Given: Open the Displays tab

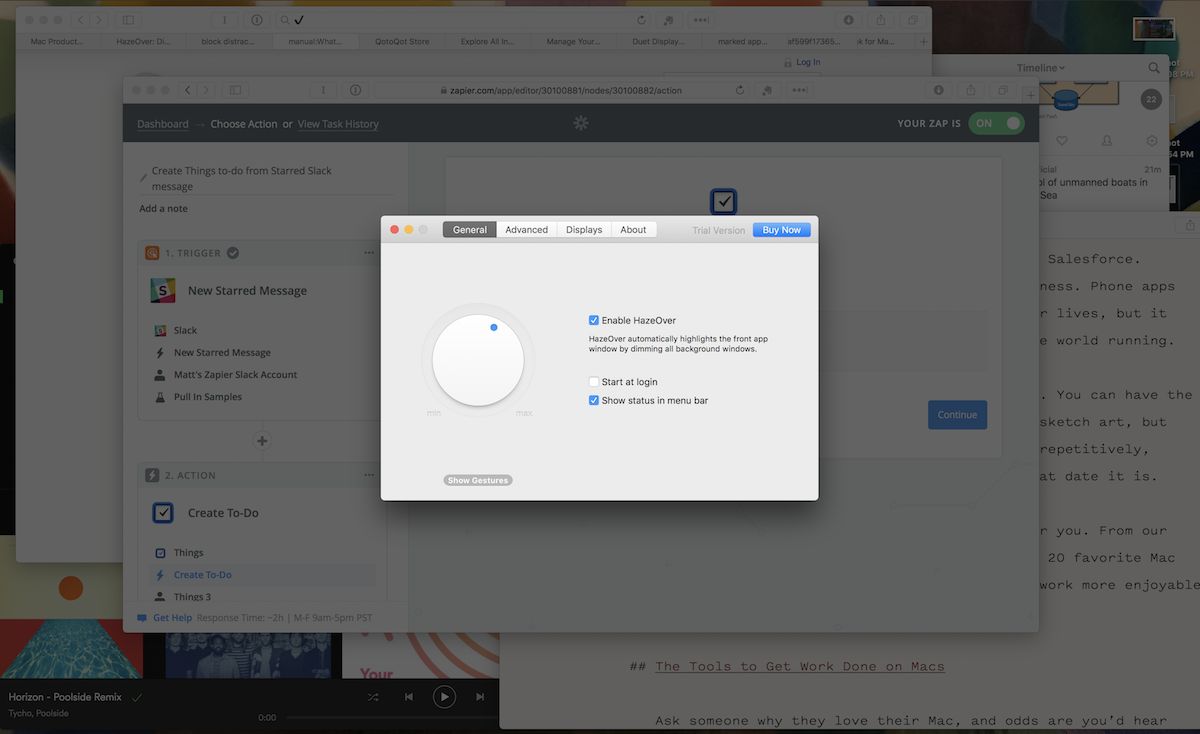Looking at the screenshot, I should click(584, 229).
